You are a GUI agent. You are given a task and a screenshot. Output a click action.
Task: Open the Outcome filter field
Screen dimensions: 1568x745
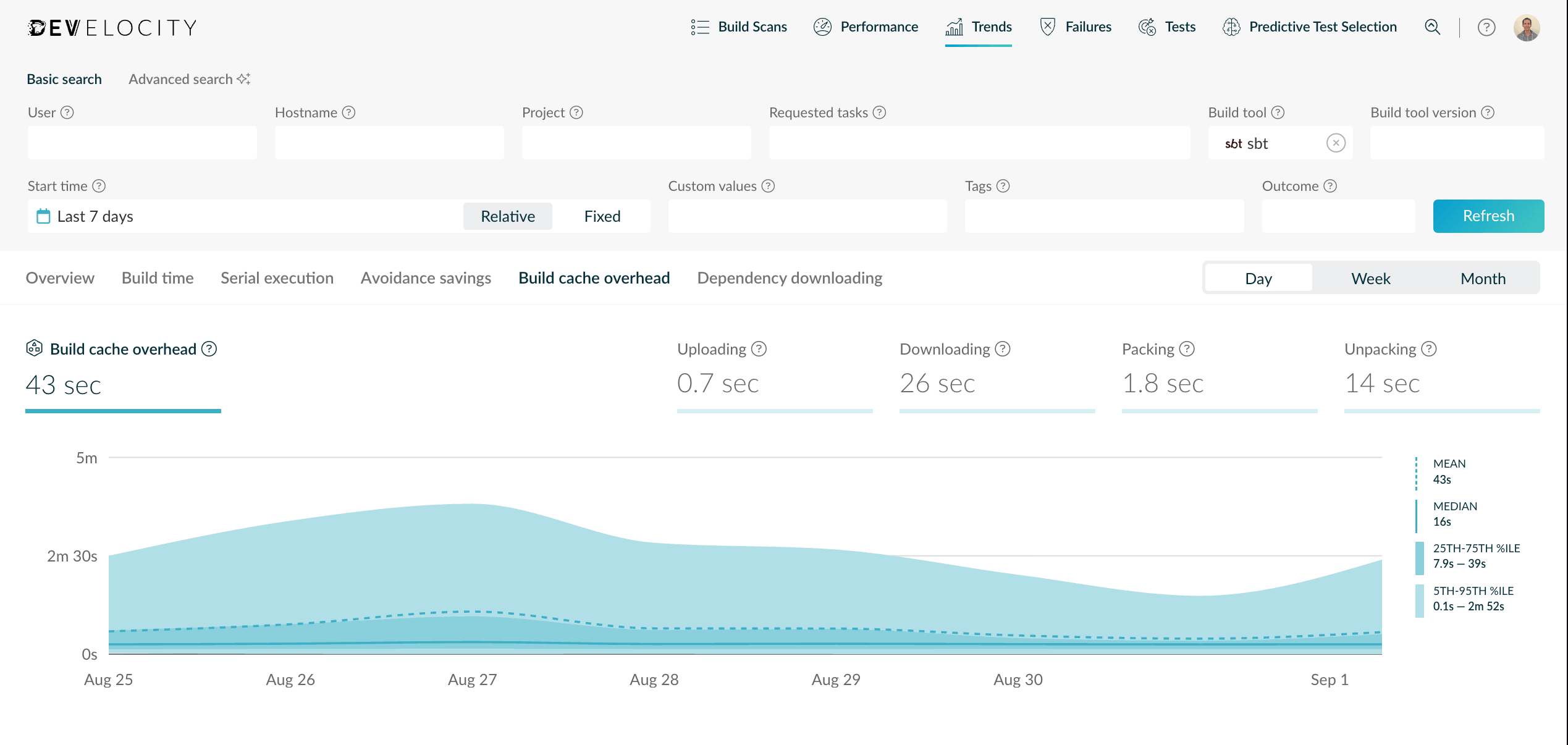pyautogui.click(x=1338, y=216)
